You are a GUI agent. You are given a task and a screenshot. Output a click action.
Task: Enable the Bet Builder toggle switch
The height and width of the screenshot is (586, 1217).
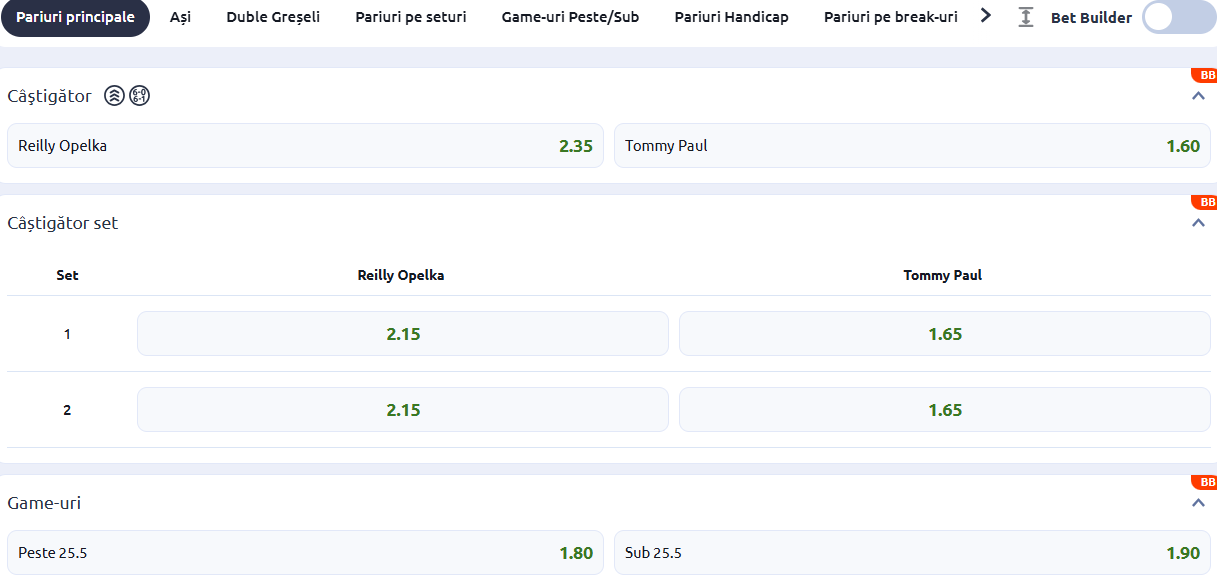point(1177,17)
